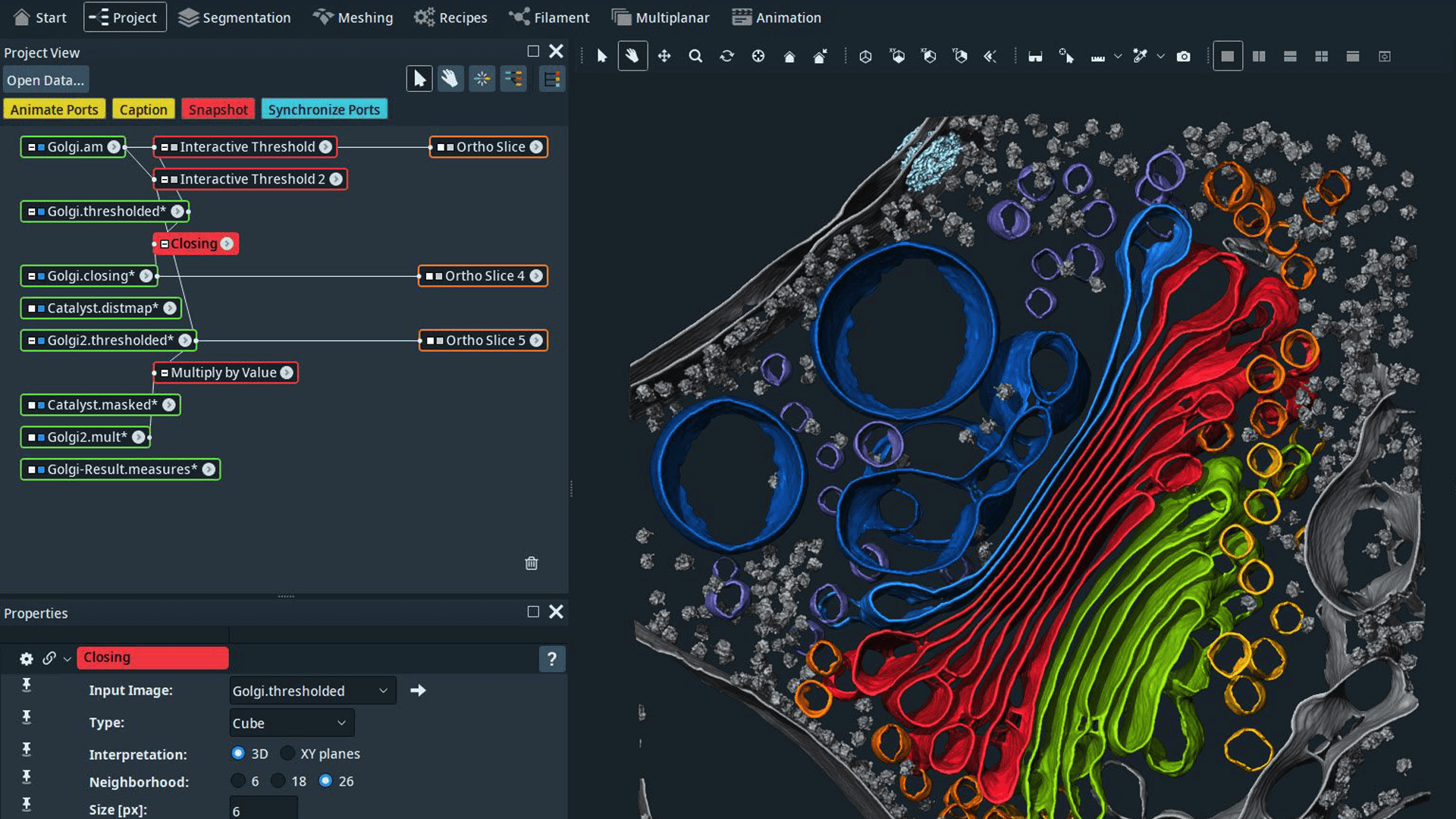
Task: Select XY planes interpretation option
Action: pyautogui.click(x=288, y=754)
